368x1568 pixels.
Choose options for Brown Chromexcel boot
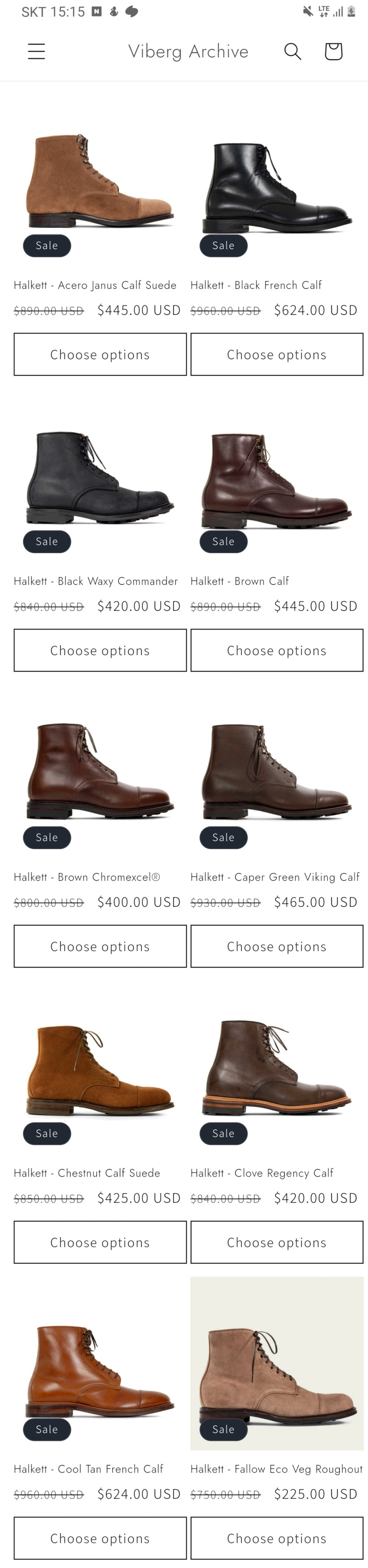(100, 946)
